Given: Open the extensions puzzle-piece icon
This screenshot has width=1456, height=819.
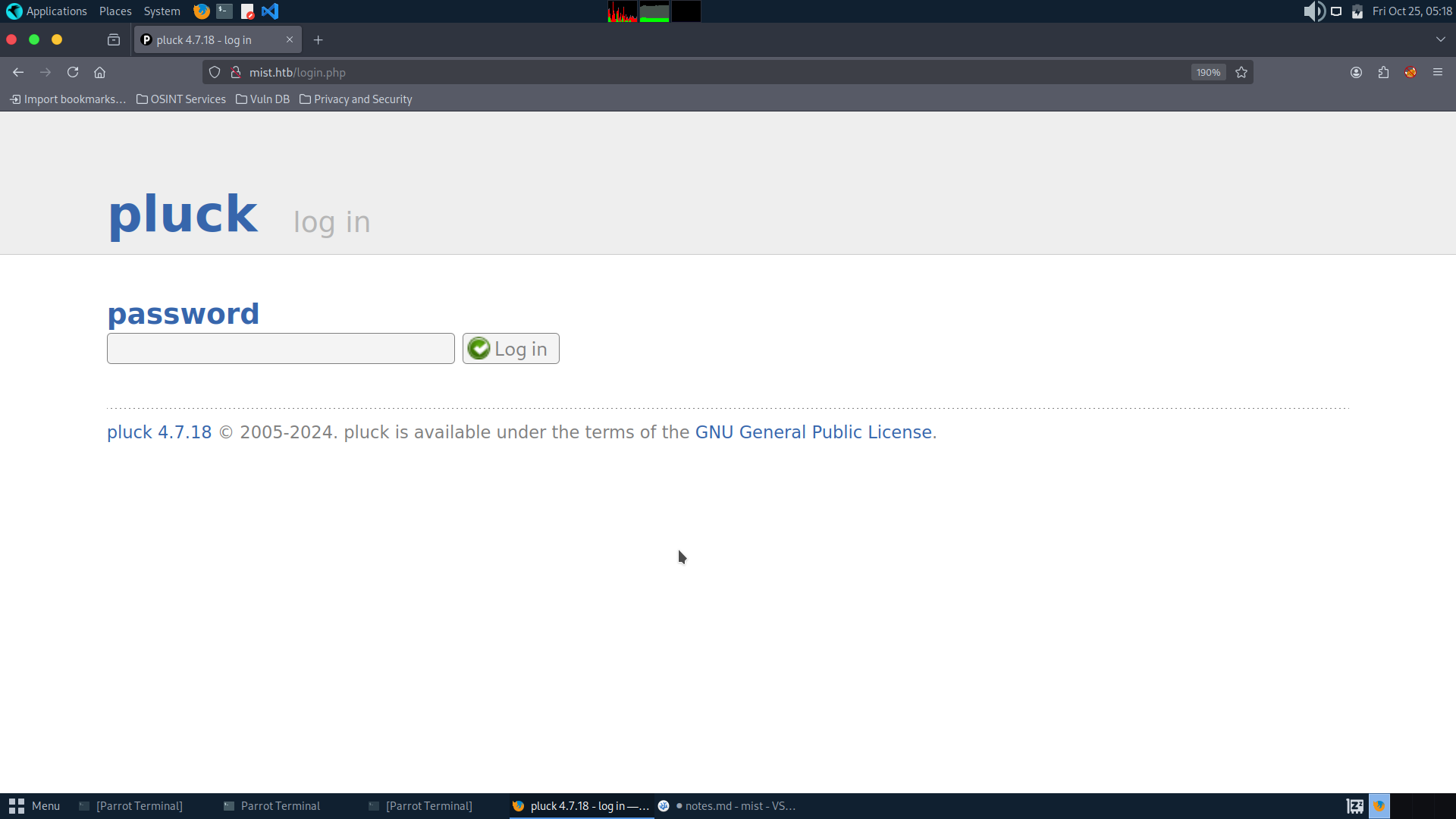Looking at the screenshot, I should coord(1383,72).
